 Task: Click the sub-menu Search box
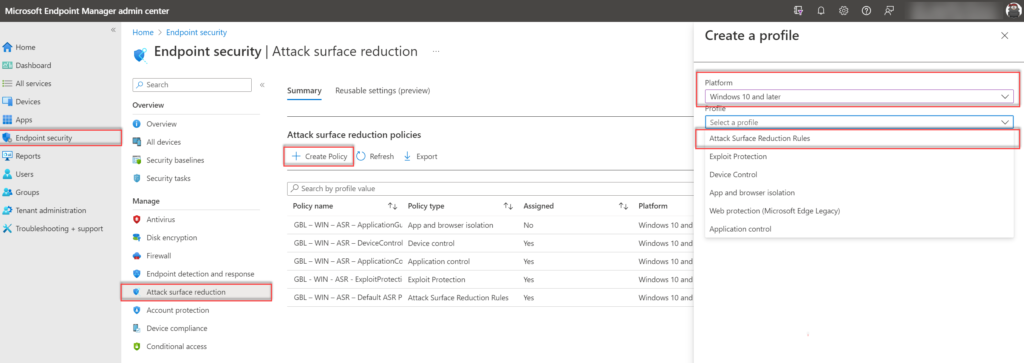click(x=192, y=85)
